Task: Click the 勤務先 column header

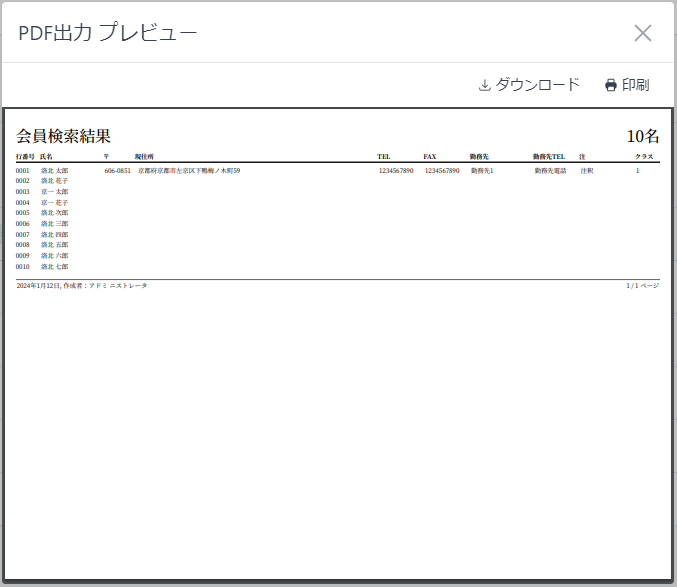Action: (479, 157)
